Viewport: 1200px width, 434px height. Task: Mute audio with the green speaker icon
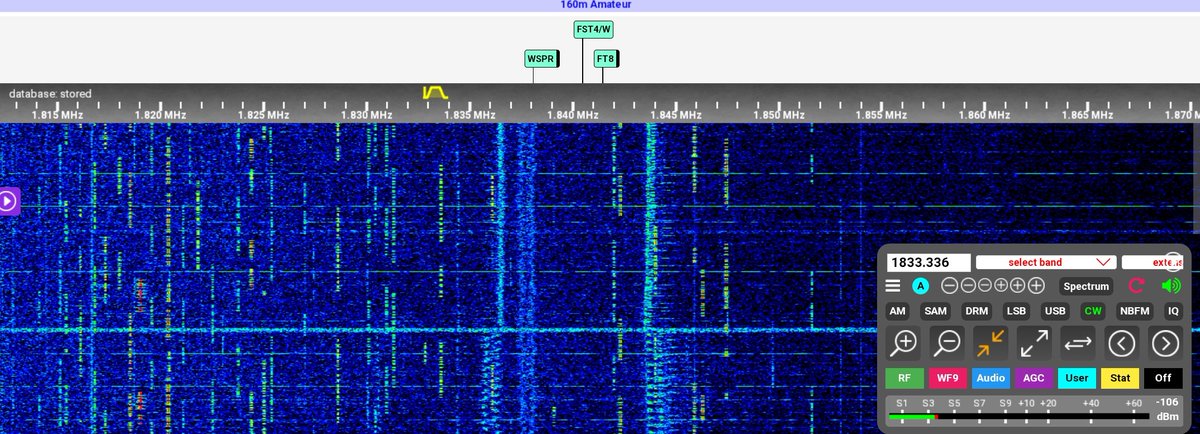click(1170, 286)
